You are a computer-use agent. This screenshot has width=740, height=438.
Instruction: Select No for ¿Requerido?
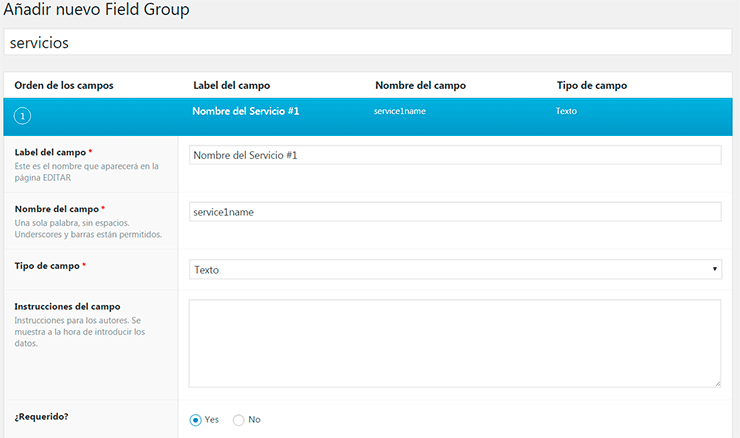click(x=238, y=420)
